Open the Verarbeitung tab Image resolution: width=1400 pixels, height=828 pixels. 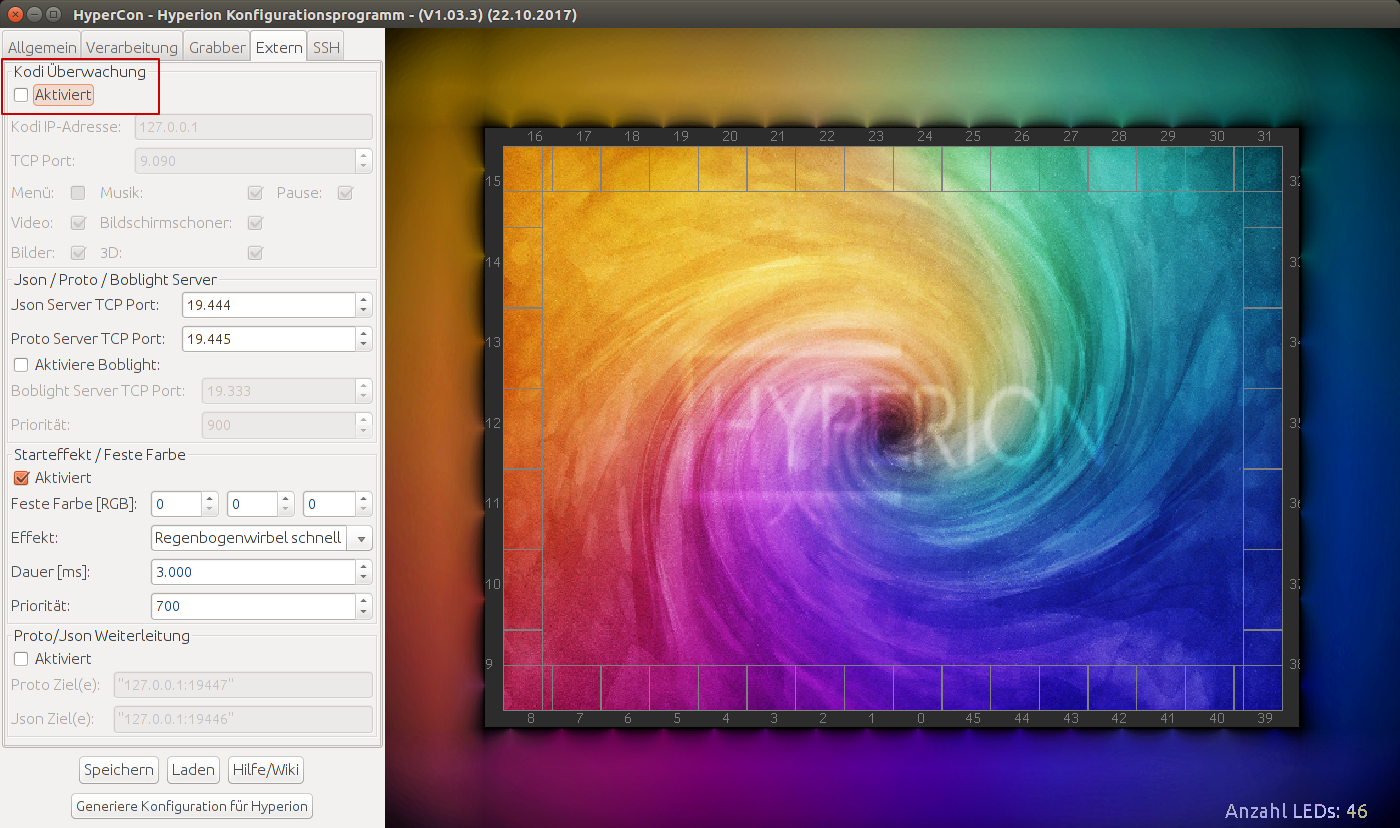[x=132, y=47]
